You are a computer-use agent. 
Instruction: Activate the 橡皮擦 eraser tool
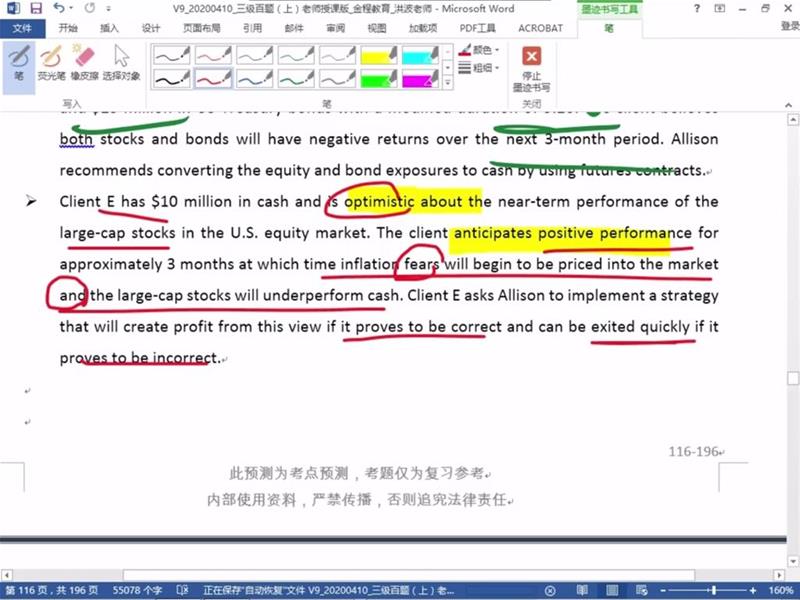84,63
